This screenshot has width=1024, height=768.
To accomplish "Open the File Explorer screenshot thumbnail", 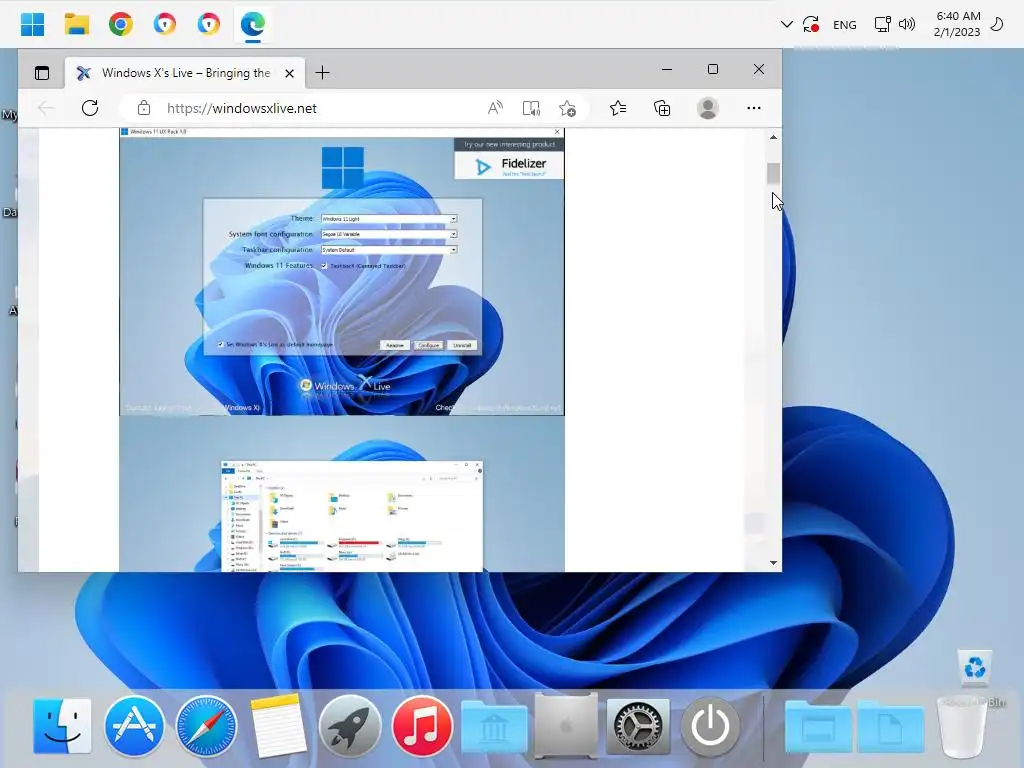I will tap(352, 516).
